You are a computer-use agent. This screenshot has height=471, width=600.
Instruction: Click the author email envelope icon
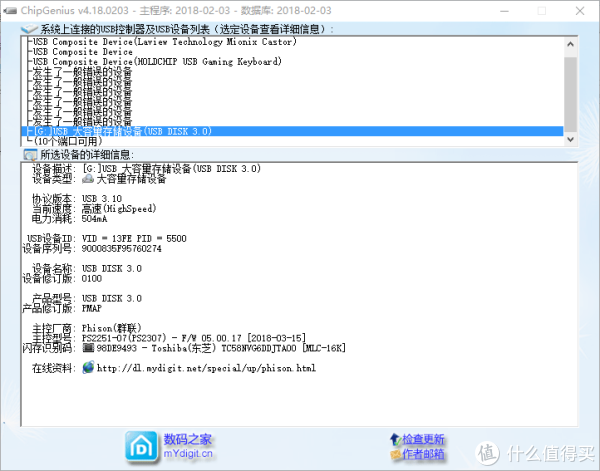tap(396, 455)
